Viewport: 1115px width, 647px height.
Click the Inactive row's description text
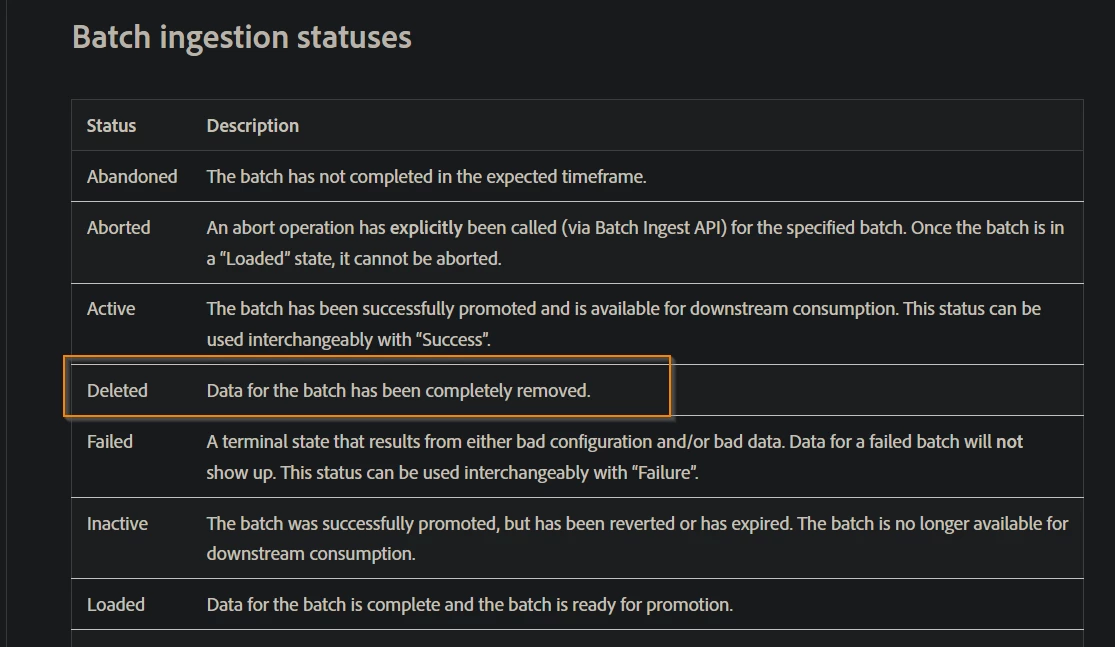click(x=637, y=524)
